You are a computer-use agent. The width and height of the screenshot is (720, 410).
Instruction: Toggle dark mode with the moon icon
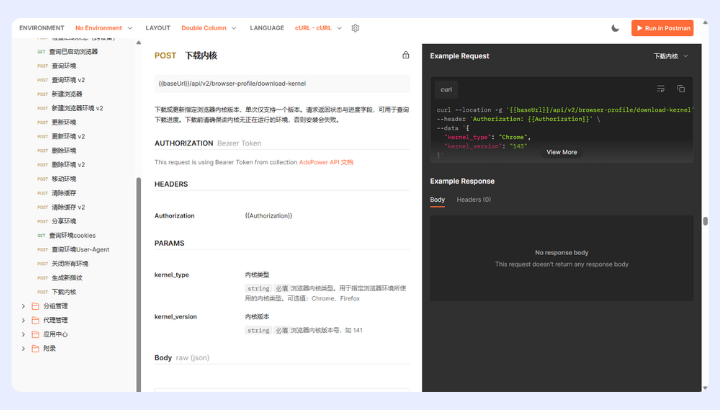click(x=615, y=28)
